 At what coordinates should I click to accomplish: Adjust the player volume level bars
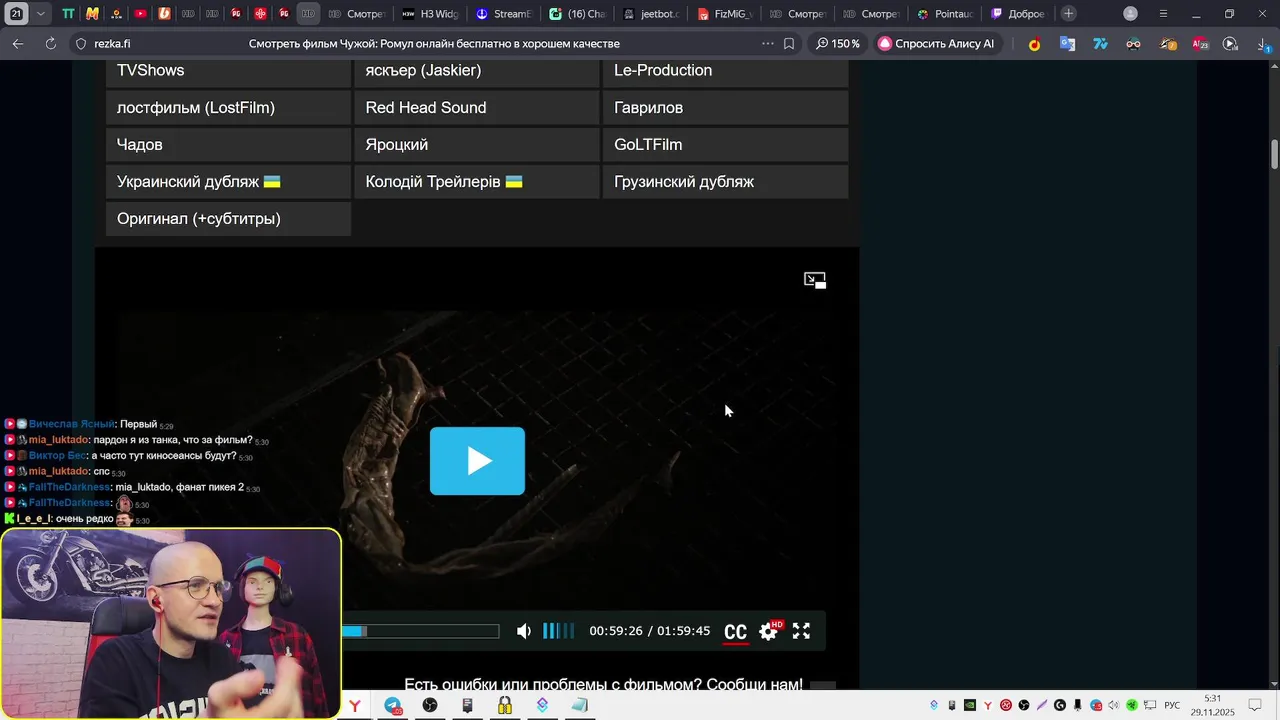[559, 631]
